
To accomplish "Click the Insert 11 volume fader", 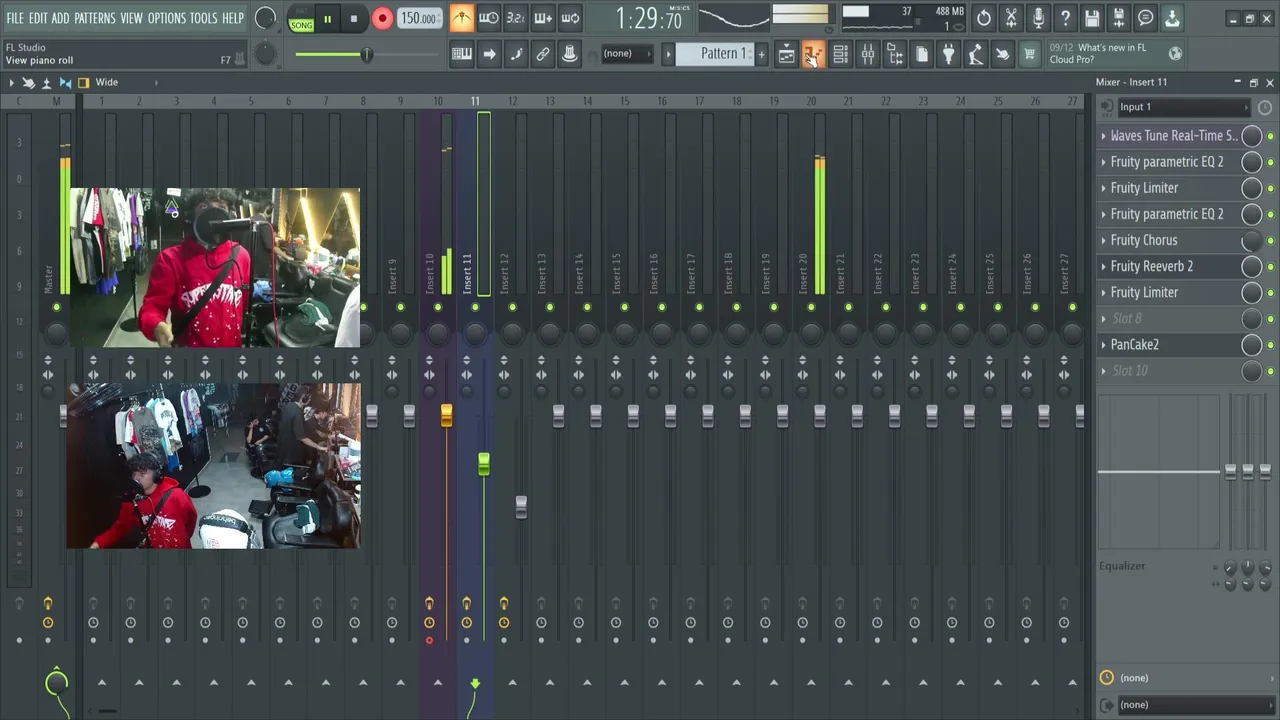I will point(484,464).
